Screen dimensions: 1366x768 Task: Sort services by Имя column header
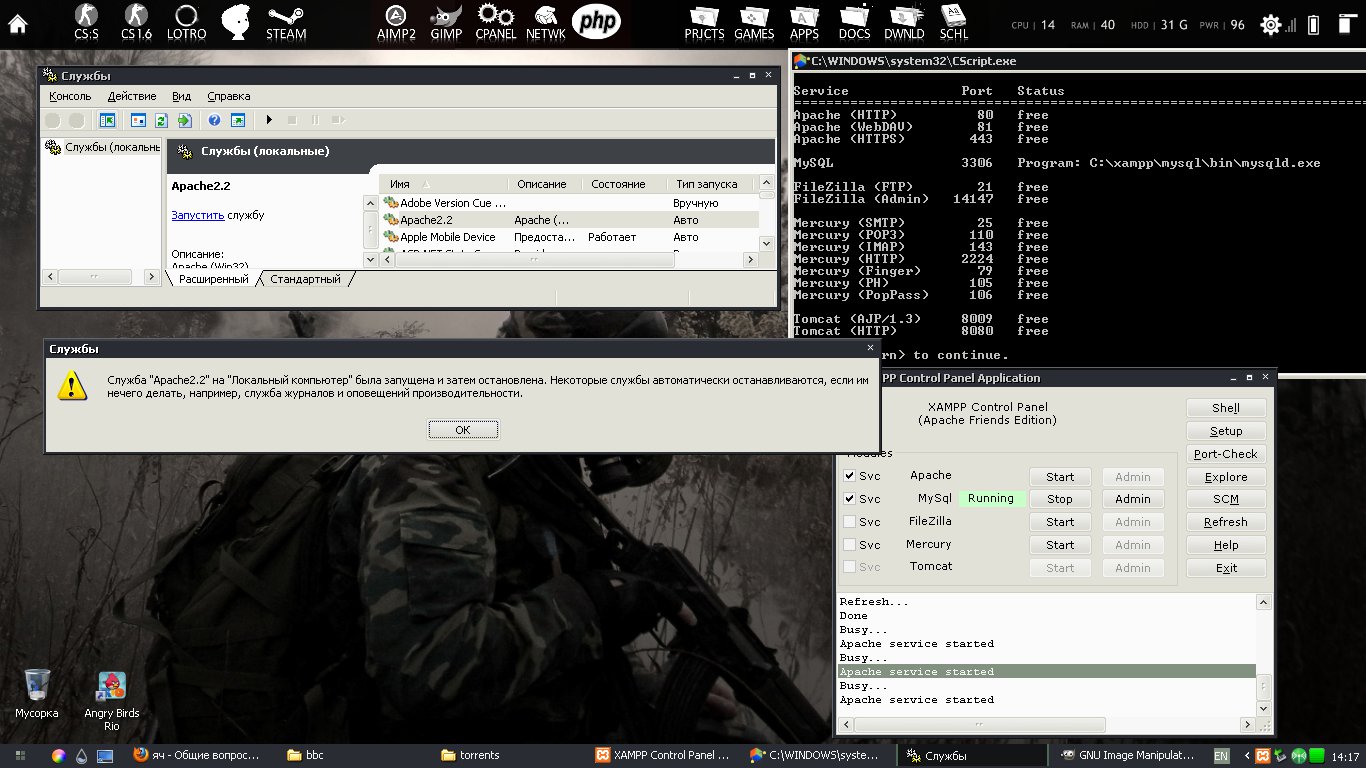pyautogui.click(x=400, y=184)
